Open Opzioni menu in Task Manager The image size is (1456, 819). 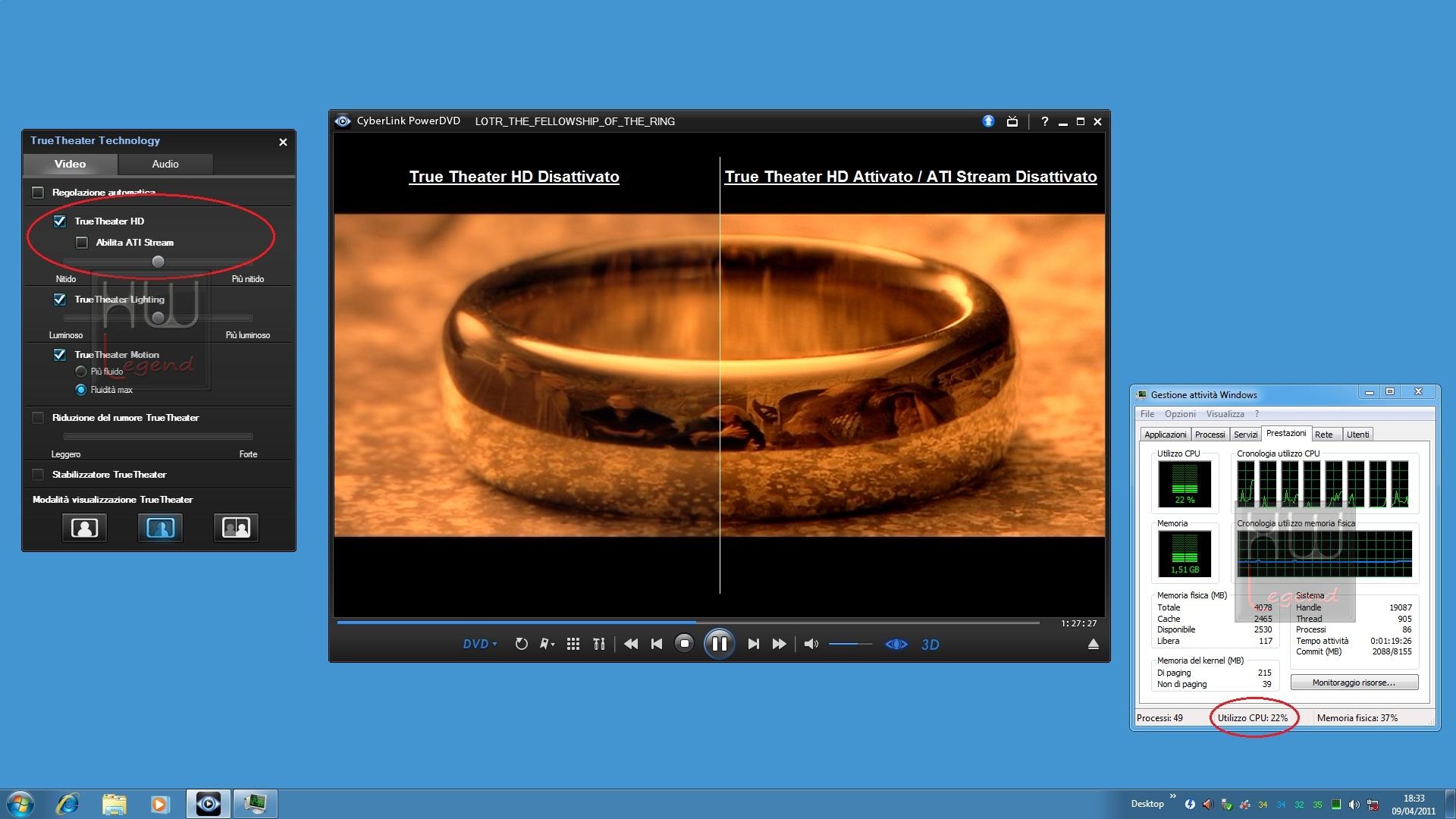click(1180, 414)
